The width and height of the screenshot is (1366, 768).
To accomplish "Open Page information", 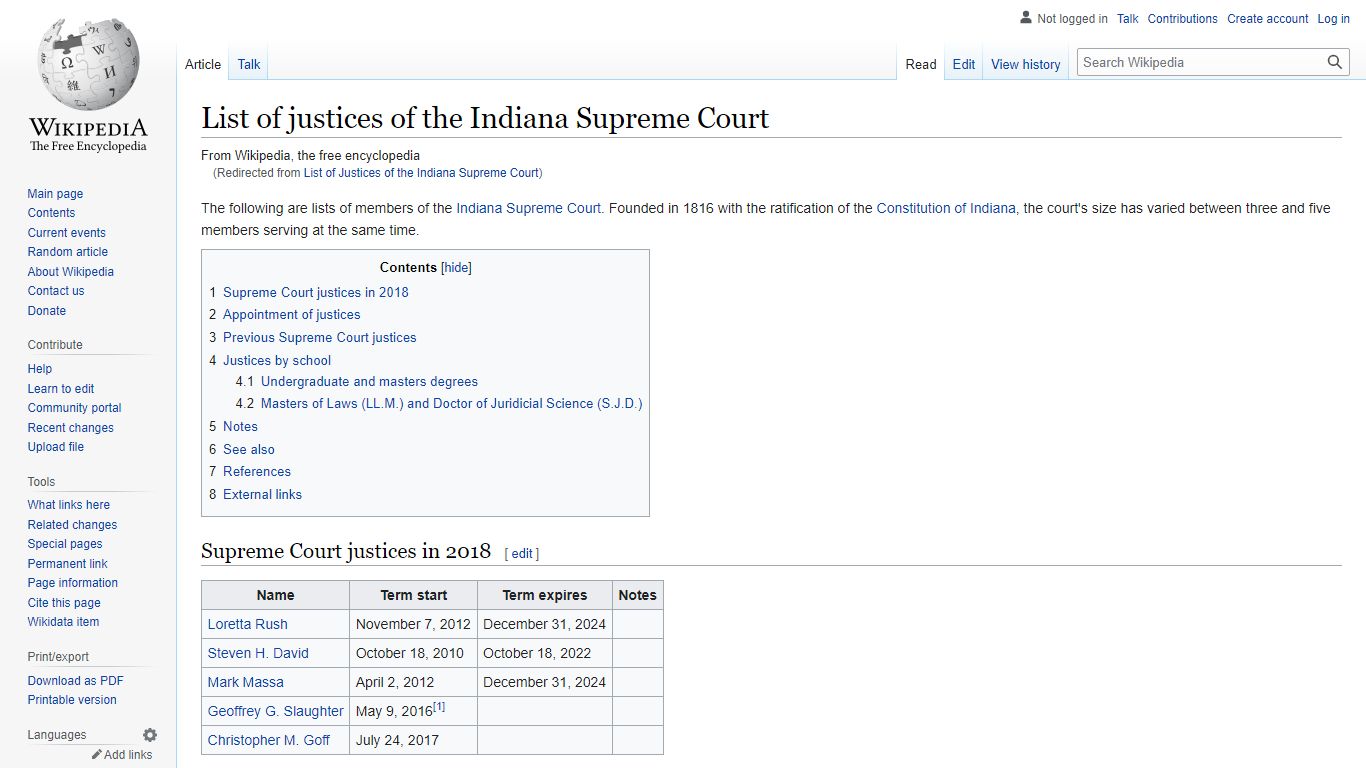I will (73, 583).
